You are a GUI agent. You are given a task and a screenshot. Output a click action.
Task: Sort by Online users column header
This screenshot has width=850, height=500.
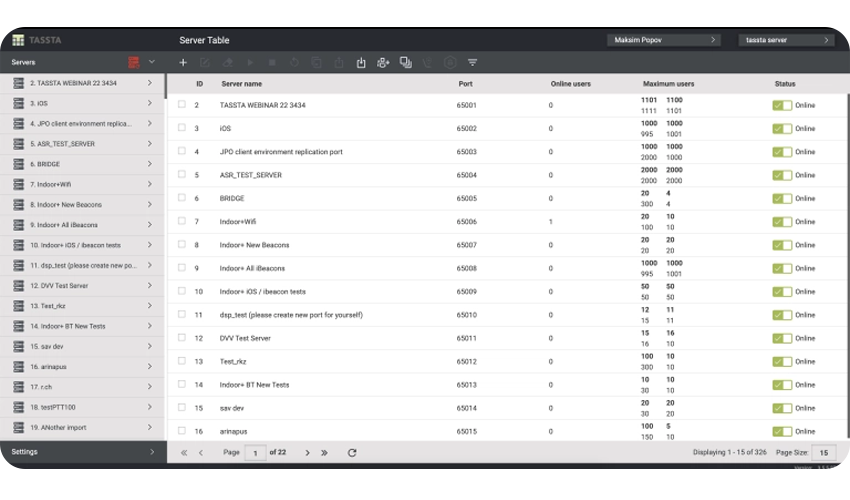coord(570,84)
